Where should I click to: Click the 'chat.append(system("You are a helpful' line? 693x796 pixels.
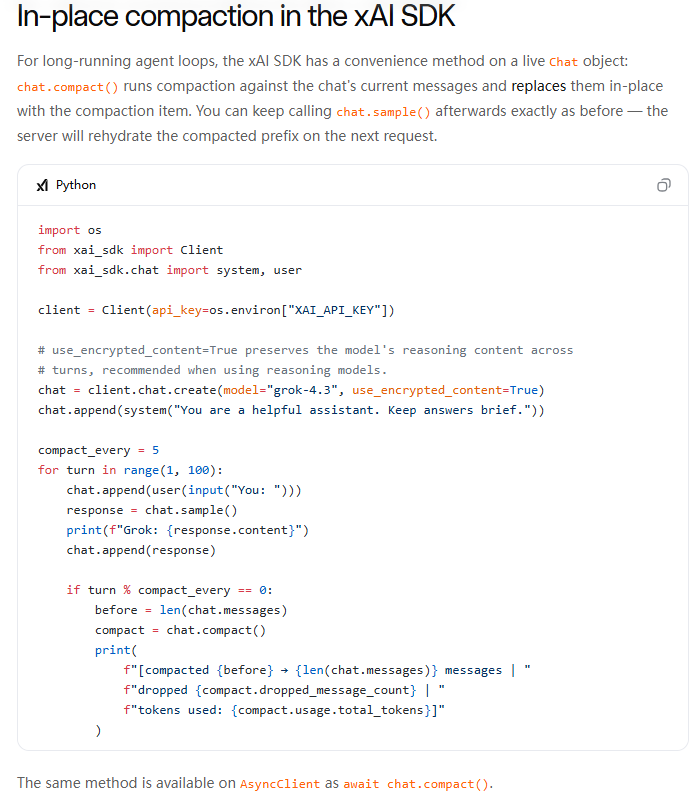pos(291,410)
